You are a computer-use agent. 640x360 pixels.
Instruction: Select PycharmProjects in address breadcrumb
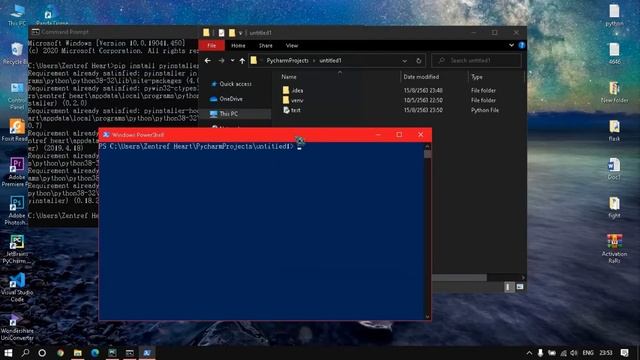pos(287,60)
